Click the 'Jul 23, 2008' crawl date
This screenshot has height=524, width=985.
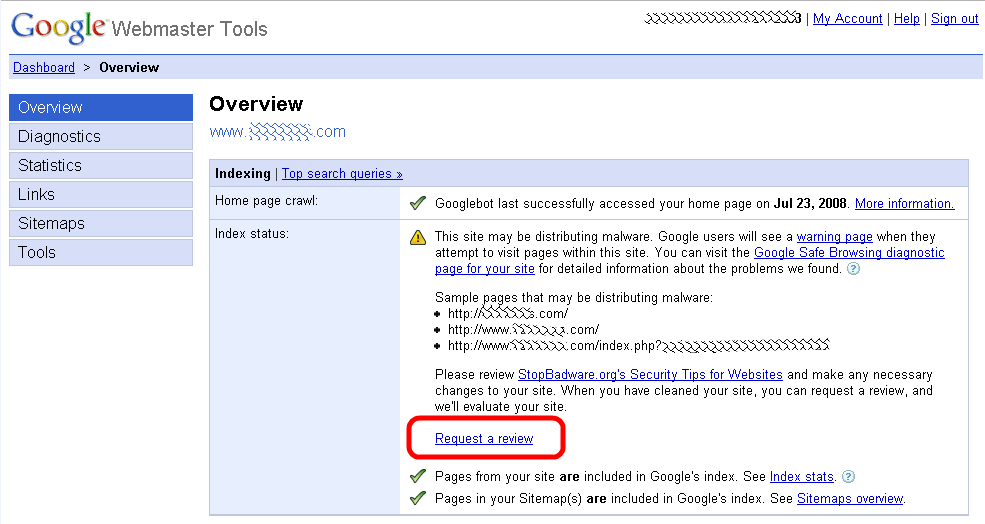click(x=810, y=203)
